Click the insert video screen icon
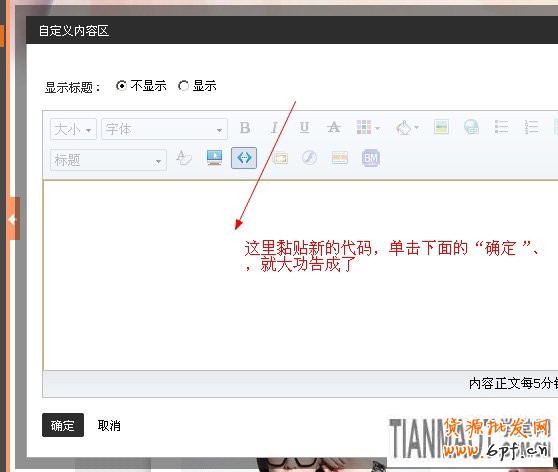This screenshot has width=558, height=472. [215, 158]
